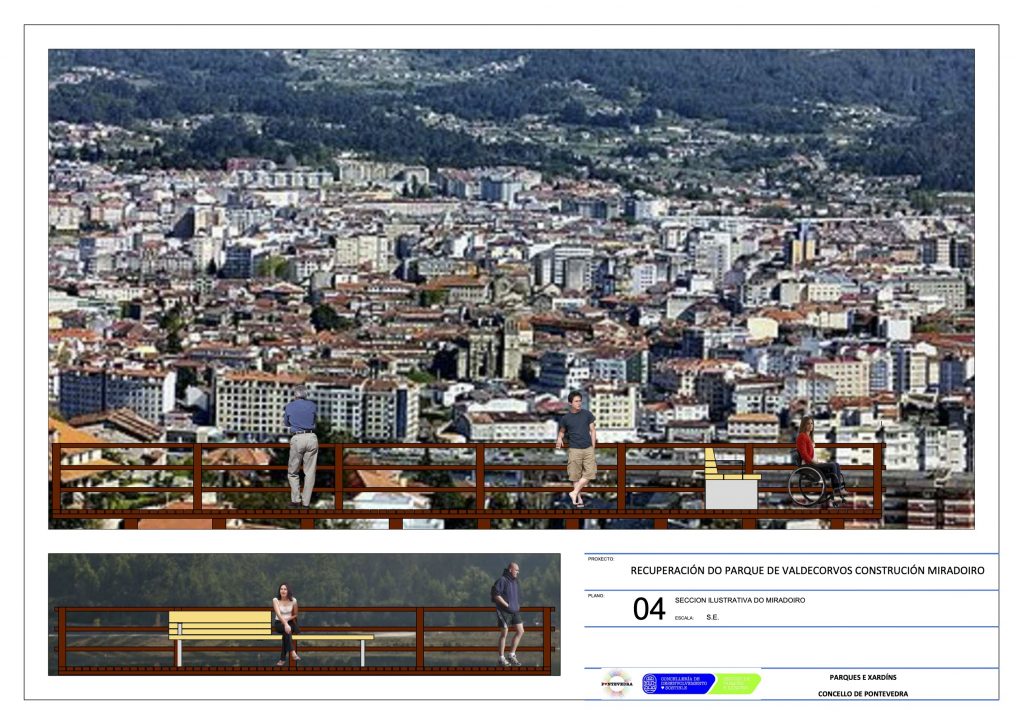The height and width of the screenshot is (724, 1024).
Task: Select 'PARQUES E XARDÍNS' text
Action: 863,677
